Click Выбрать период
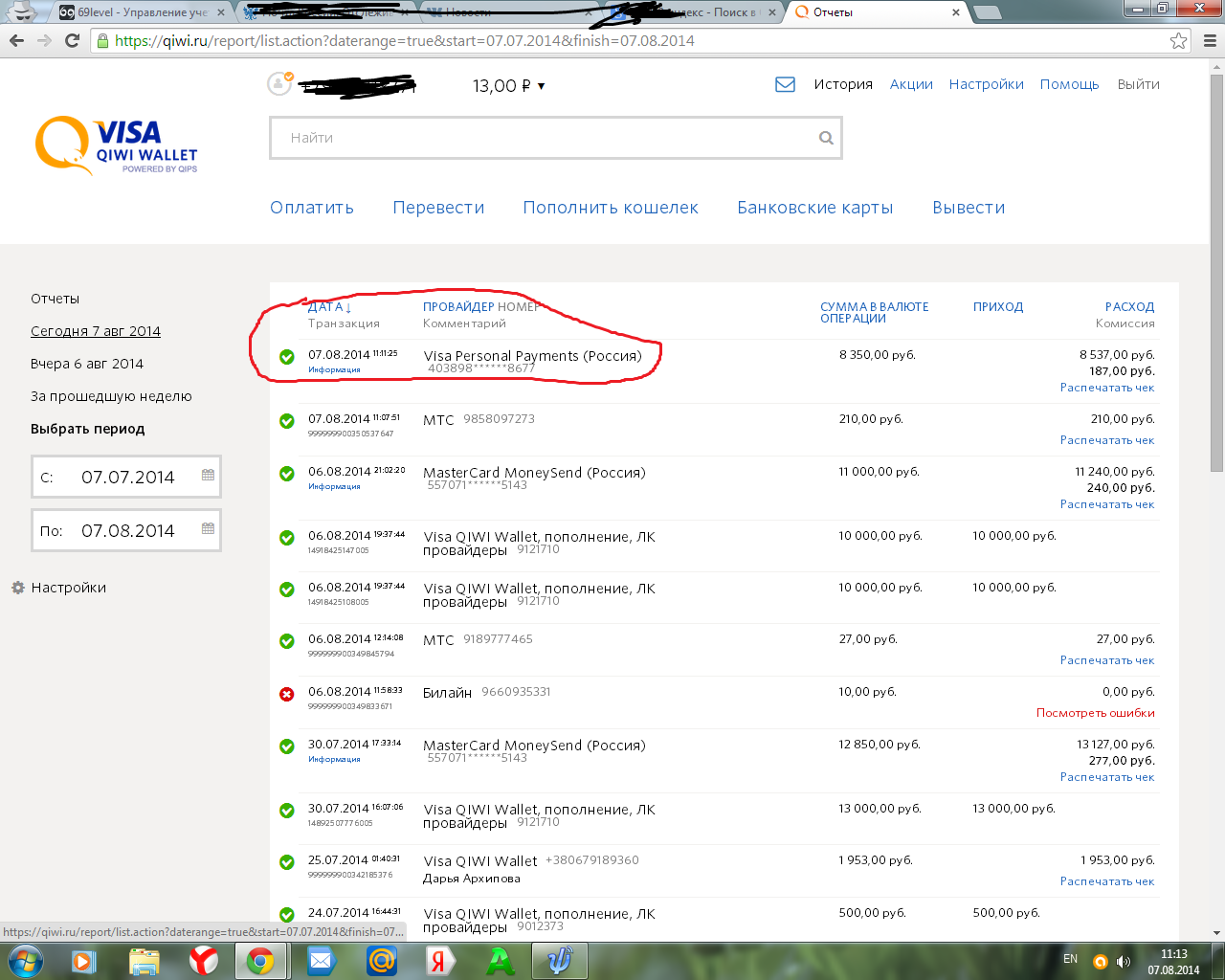The image size is (1225, 980). (88, 429)
